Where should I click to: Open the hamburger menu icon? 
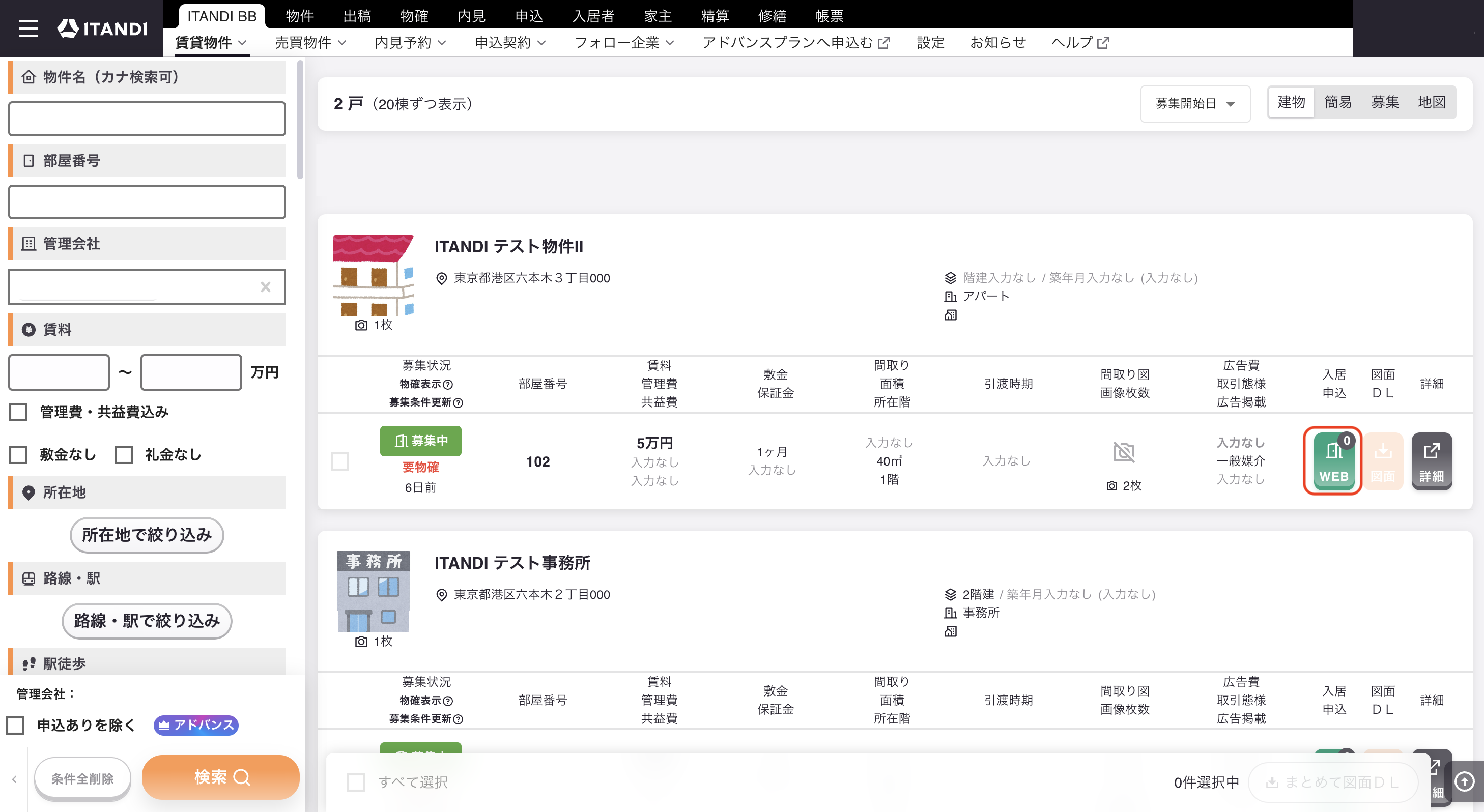(28, 28)
